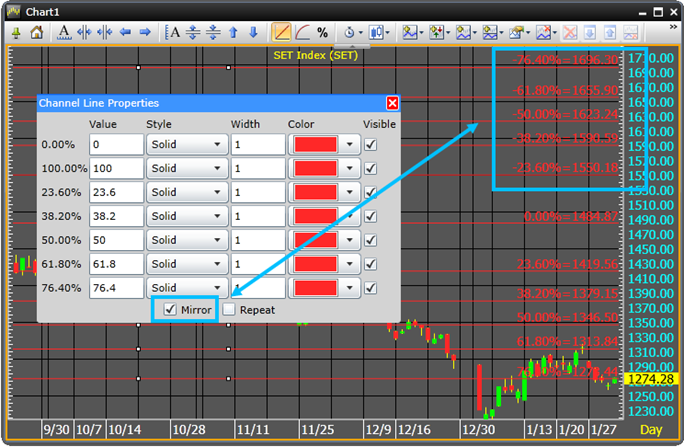Click the Value field containing 61.8
The width and height of the screenshot is (684, 447).
click(114, 264)
